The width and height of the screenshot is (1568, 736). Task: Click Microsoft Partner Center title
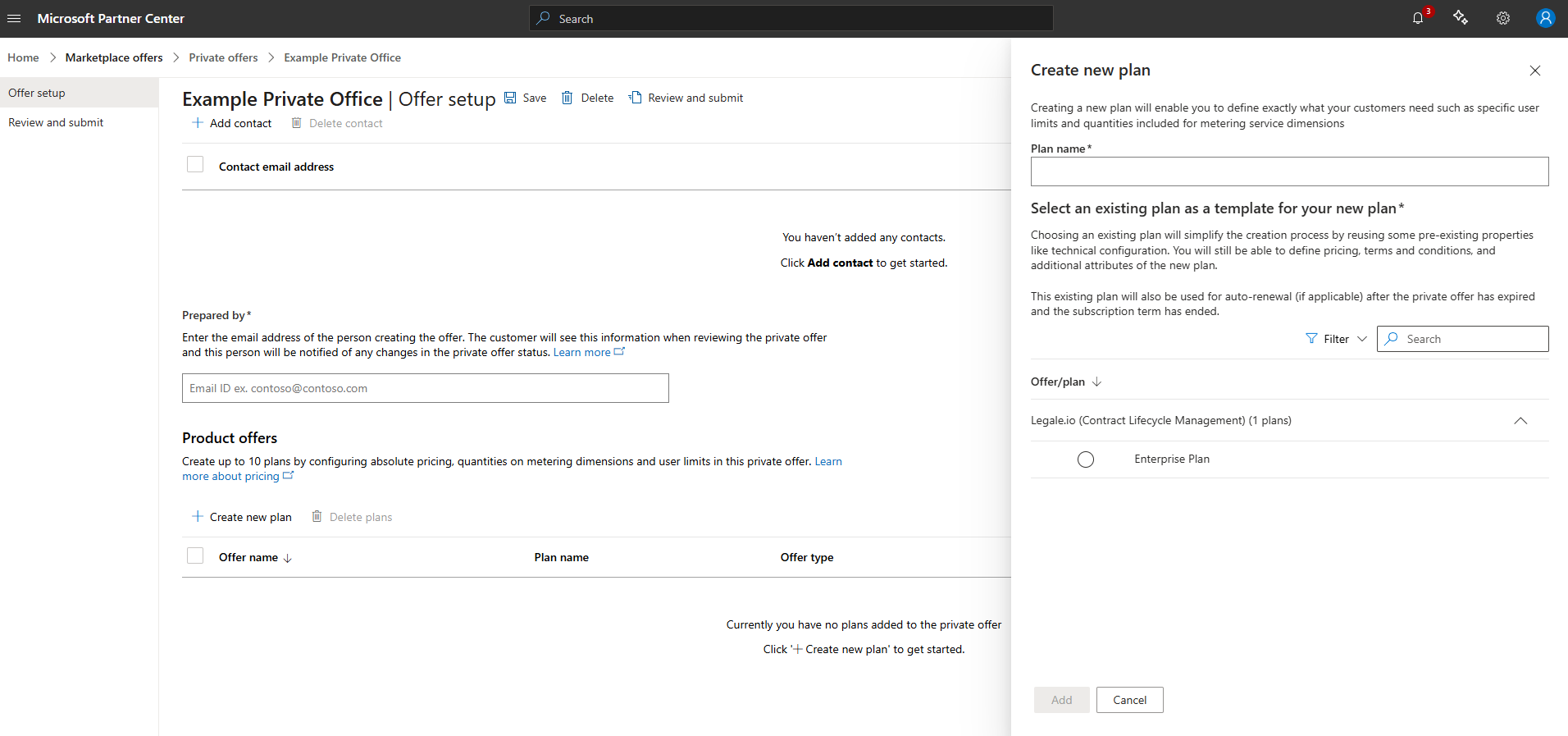click(x=111, y=18)
